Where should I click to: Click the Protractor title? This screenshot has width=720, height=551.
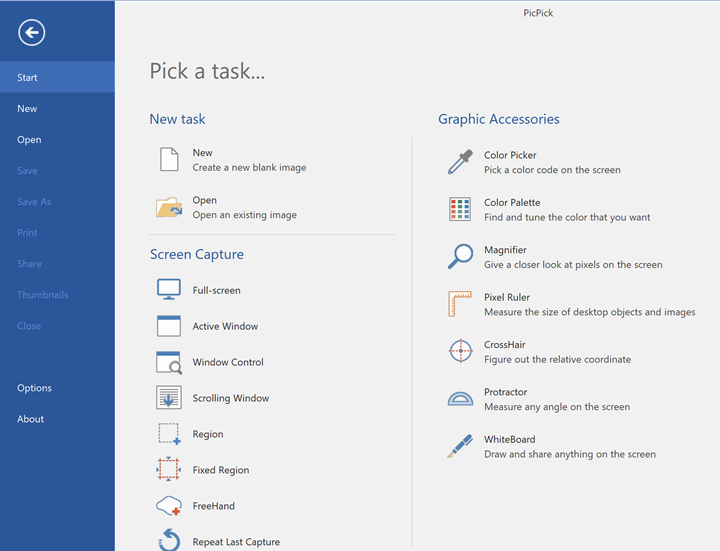[x=506, y=392]
